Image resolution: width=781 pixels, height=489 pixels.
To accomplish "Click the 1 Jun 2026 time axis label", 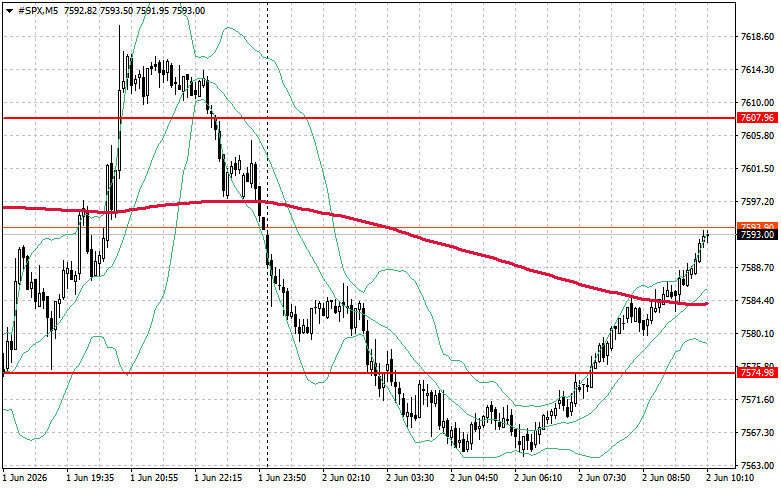I will pyautogui.click(x=25, y=478).
